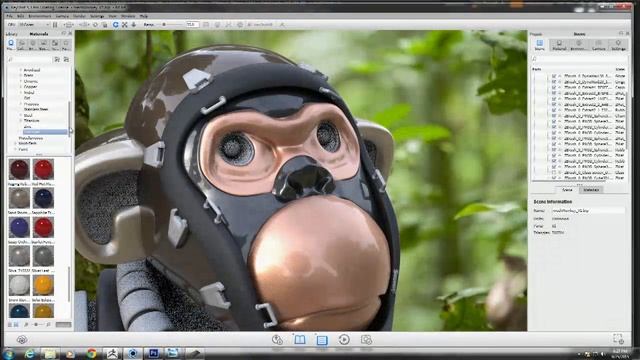This screenshot has height=360, width=640.
Task: Pick the orange-yellow material sphere
Action: click(43, 285)
